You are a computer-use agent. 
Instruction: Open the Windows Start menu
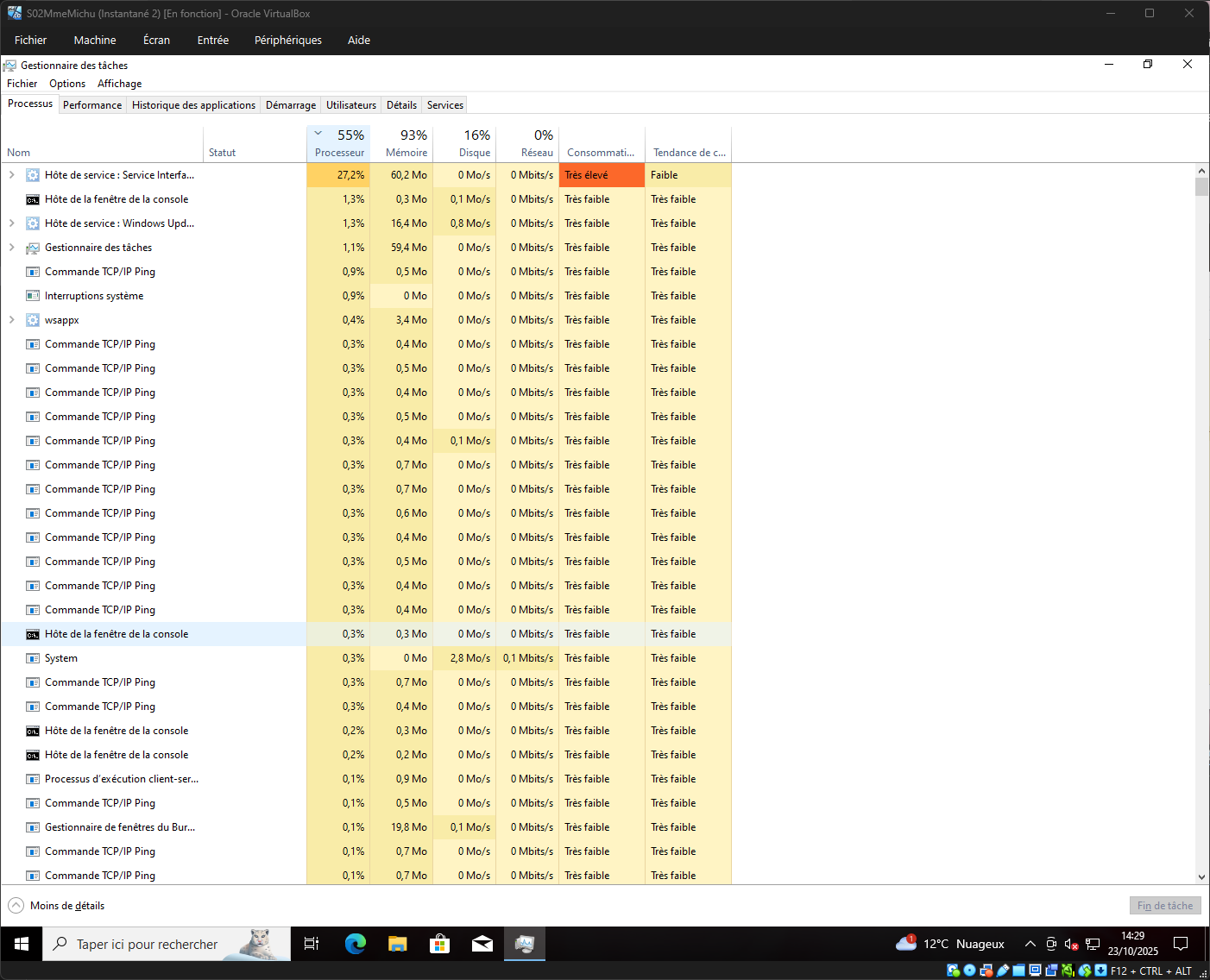(x=22, y=944)
